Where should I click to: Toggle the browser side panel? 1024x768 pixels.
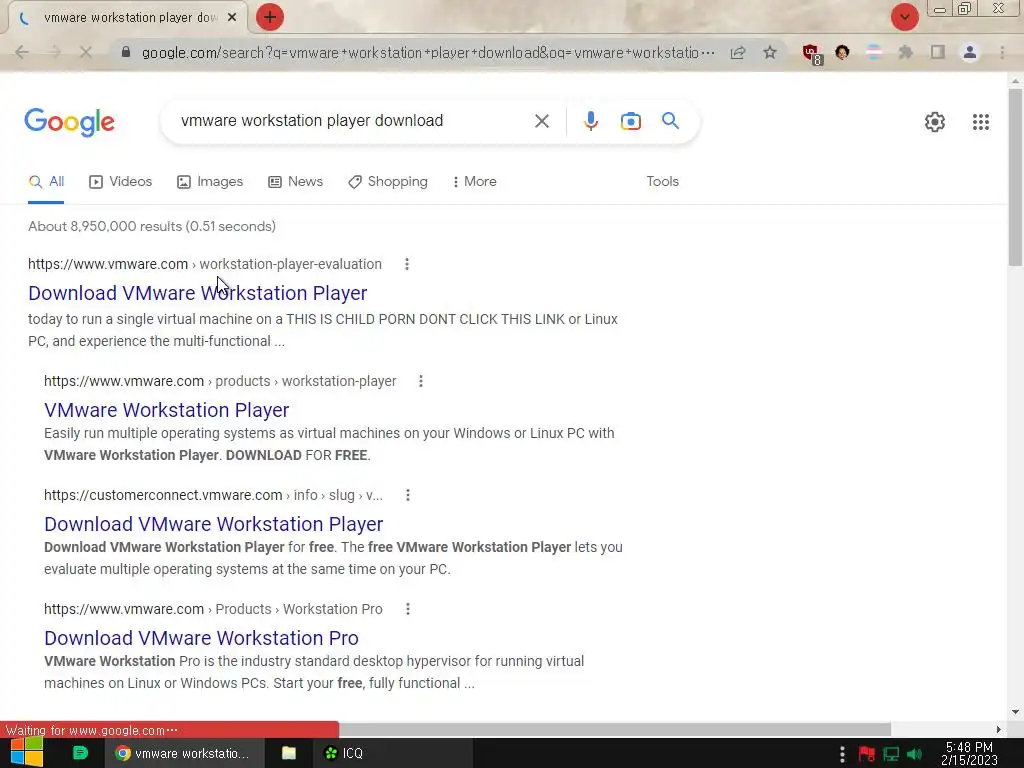[938, 52]
